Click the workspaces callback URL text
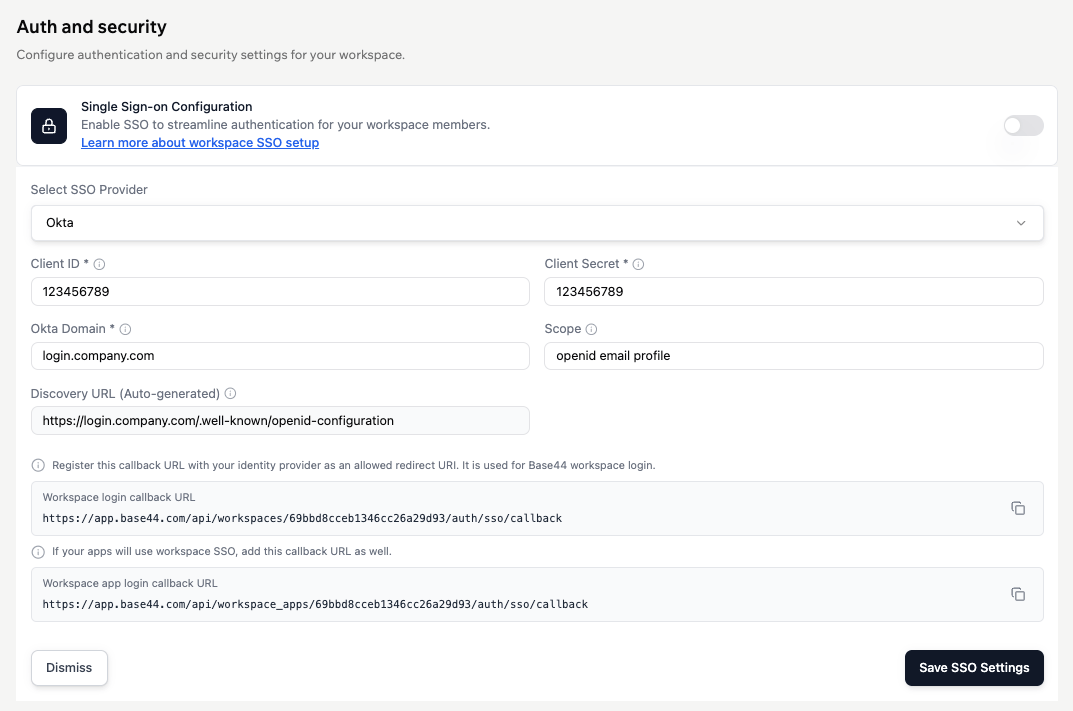1073x711 pixels. (302, 518)
